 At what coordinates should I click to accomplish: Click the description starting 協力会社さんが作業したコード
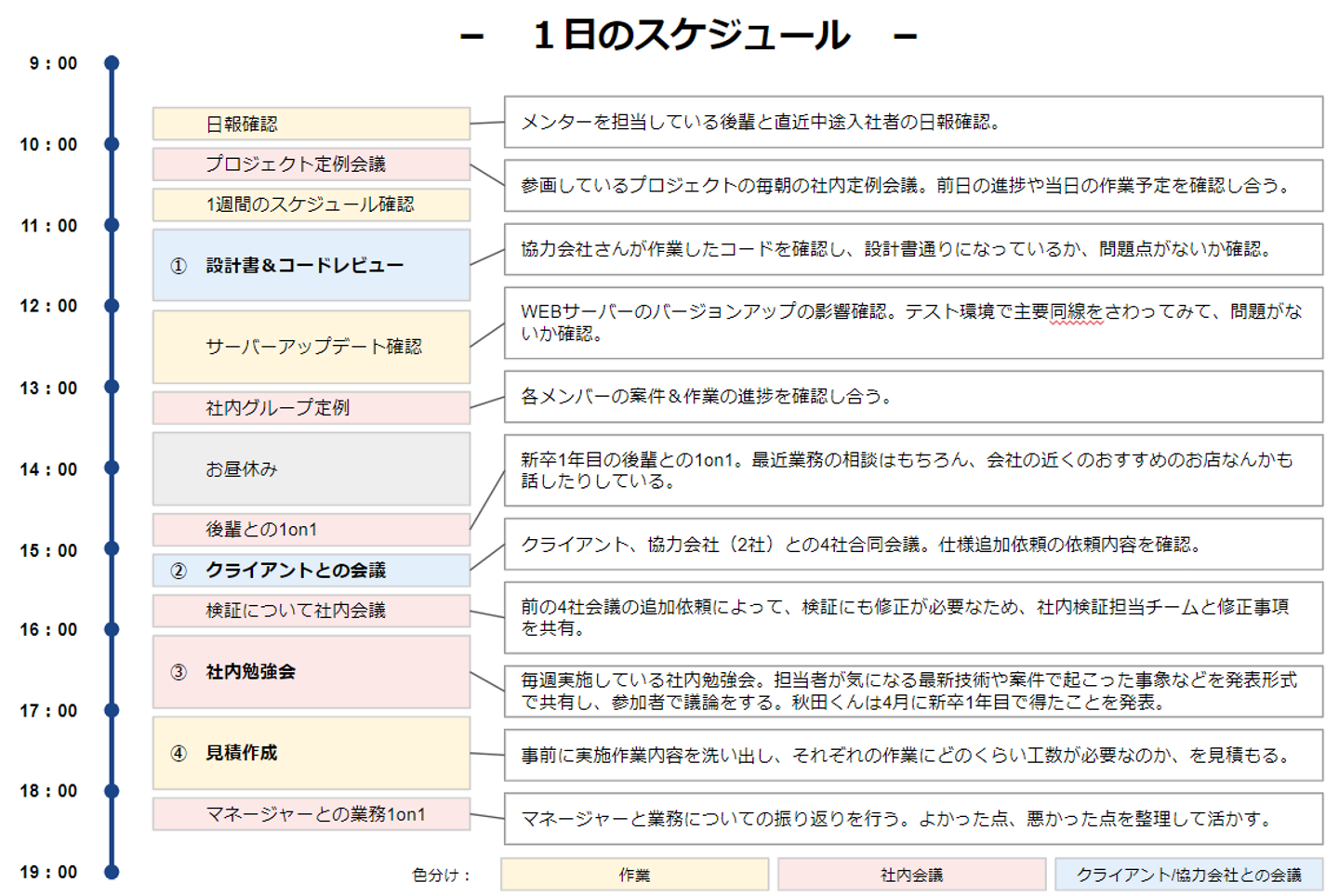click(913, 249)
